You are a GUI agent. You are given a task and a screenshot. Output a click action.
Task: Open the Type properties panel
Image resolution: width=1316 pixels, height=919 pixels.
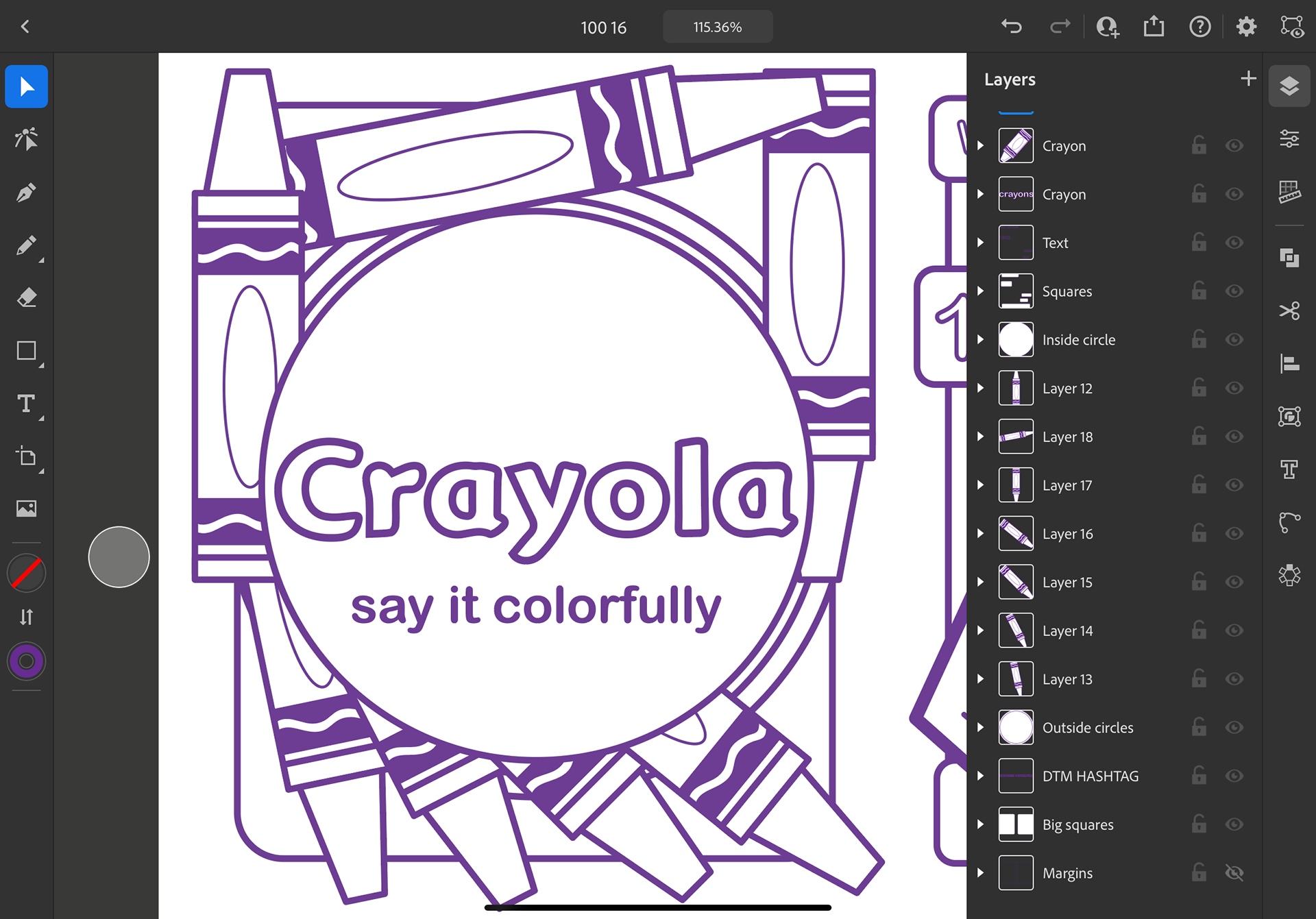tap(1289, 469)
